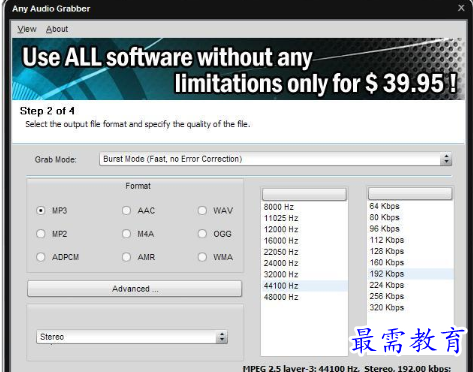
Task: Choose 16000 Hz sample rate
Action: pos(304,241)
